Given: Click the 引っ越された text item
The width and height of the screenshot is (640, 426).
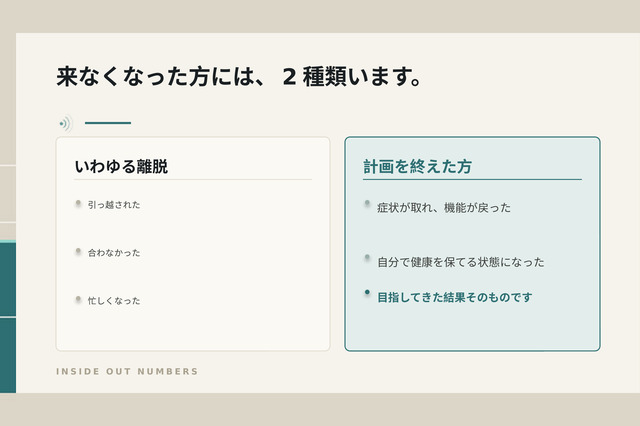Looking at the screenshot, I should [x=114, y=205].
